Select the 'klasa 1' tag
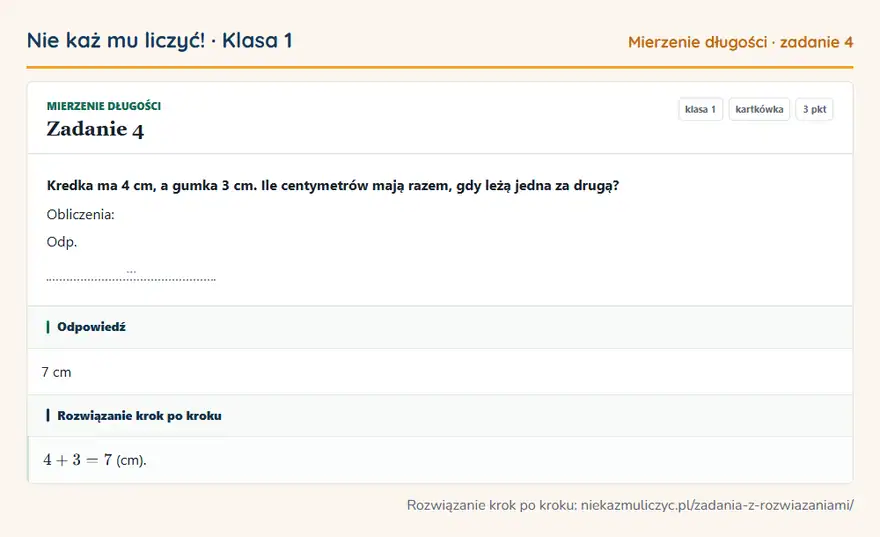 [x=700, y=109]
